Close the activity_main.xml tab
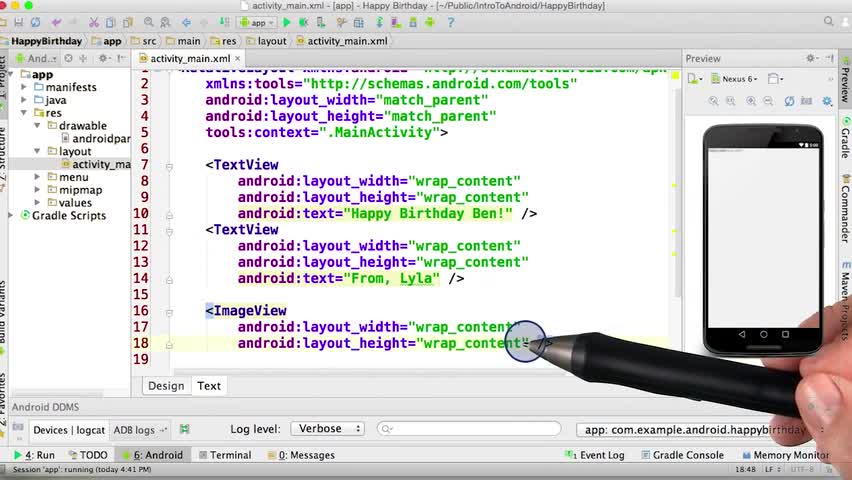The width and height of the screenshot is (852, 480). click(237, 58)
